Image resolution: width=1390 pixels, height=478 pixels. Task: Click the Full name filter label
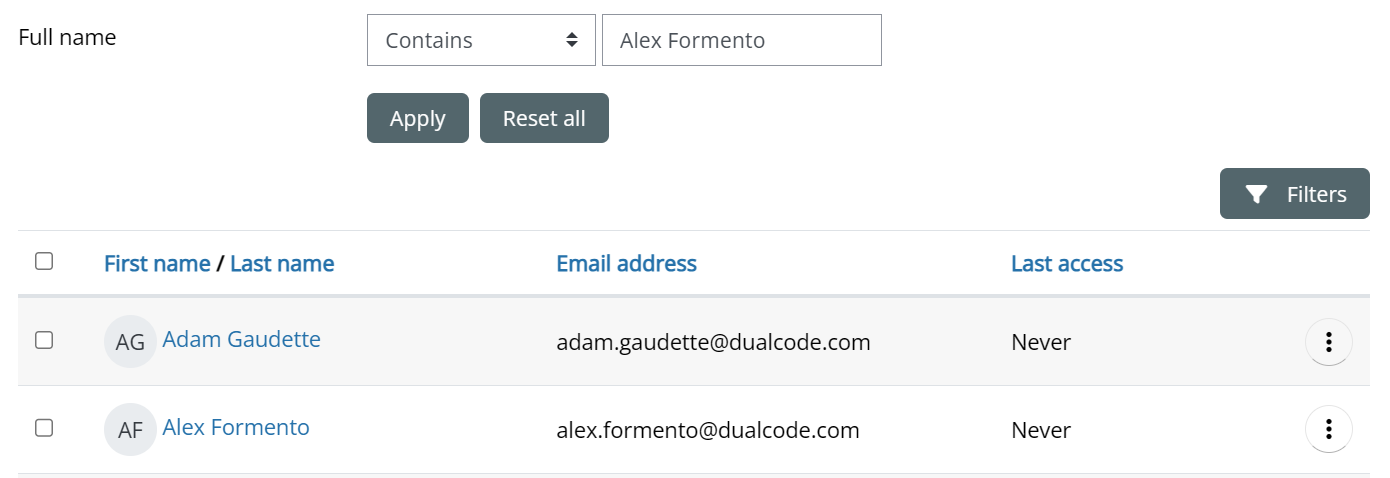pos(68,38)
